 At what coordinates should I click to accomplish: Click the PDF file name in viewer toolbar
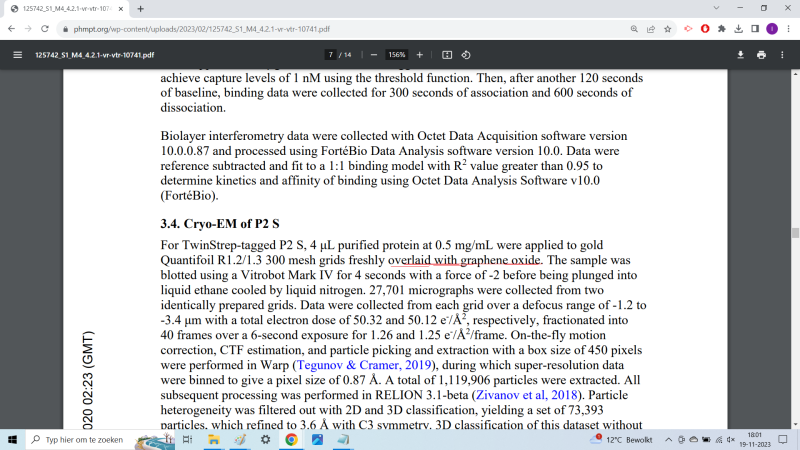point(94,55)
